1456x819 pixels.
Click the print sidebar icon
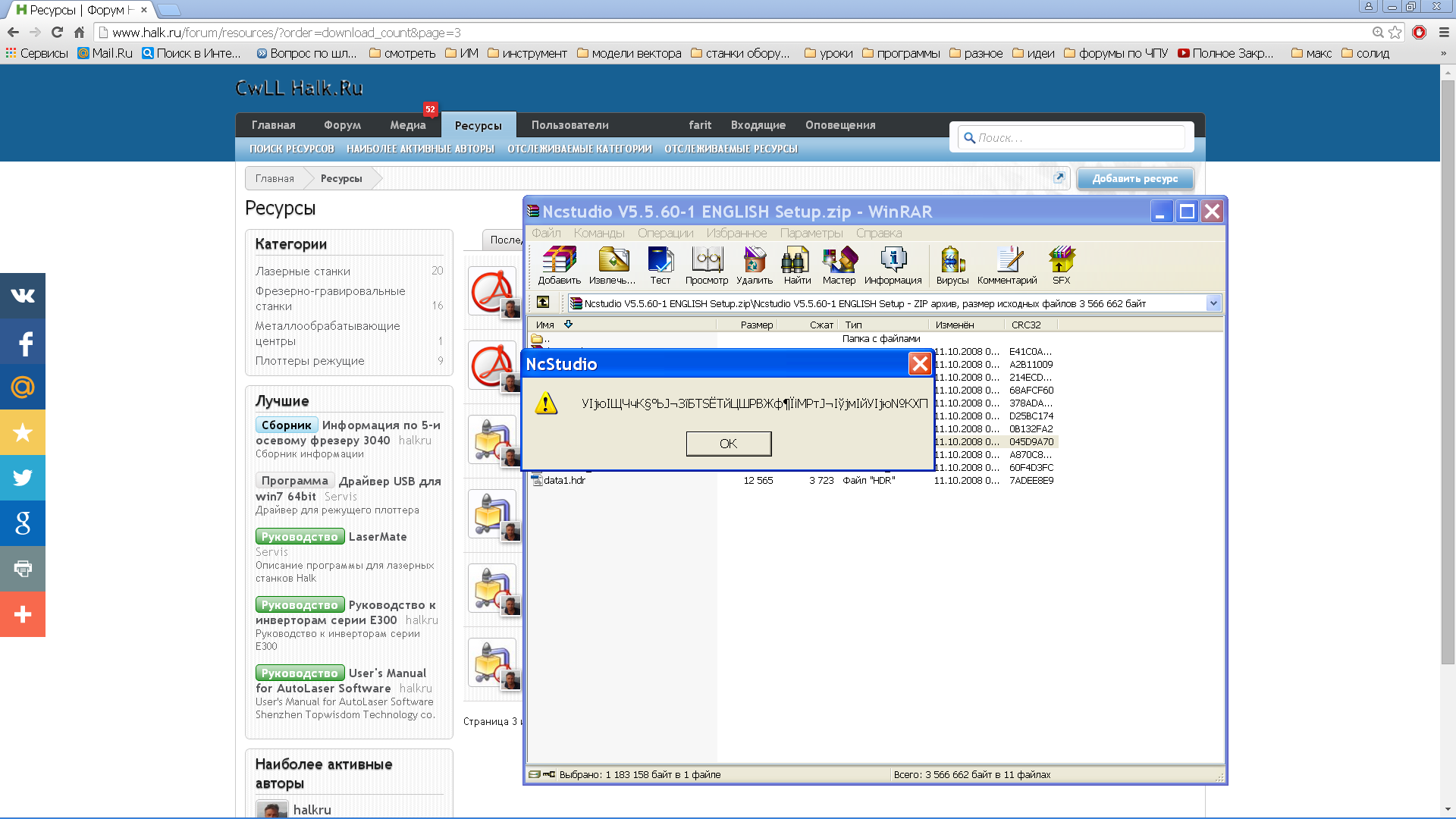coord(23,569)
